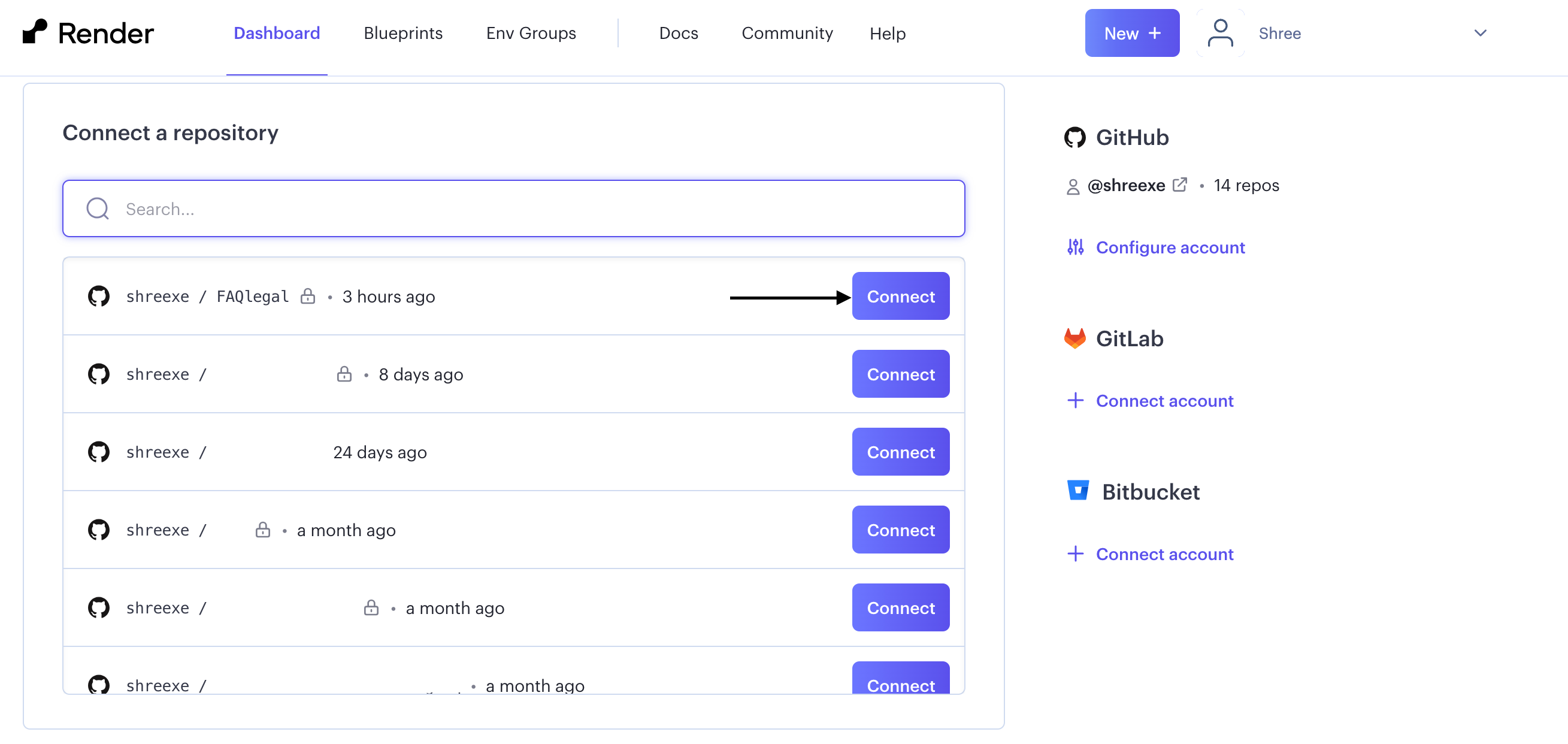
Task: Click the user avatar icon
Action: (1221, 33)
